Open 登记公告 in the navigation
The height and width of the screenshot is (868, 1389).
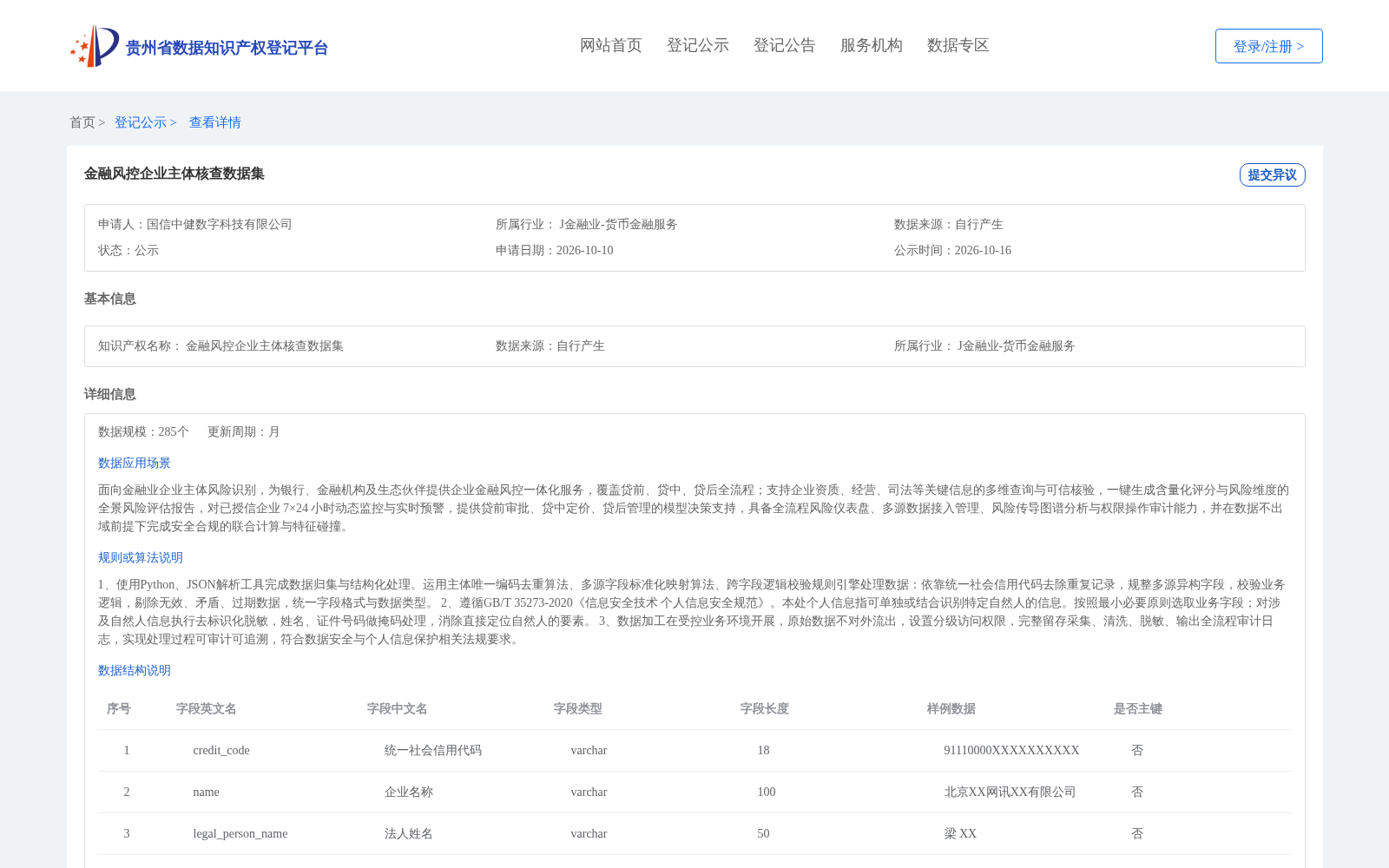coord(785,45)
